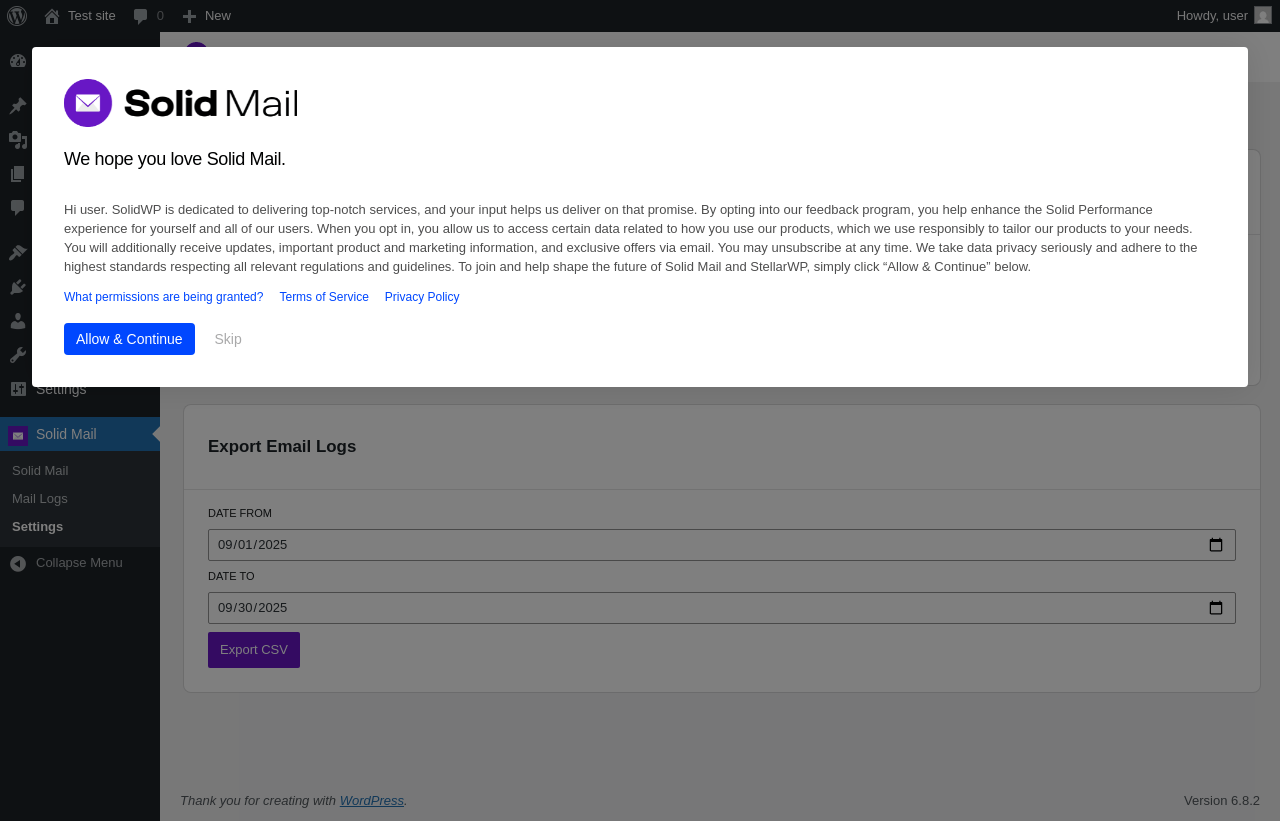Open Tools wrench sidebar icon
The image size is (1280, 821).
18,355
